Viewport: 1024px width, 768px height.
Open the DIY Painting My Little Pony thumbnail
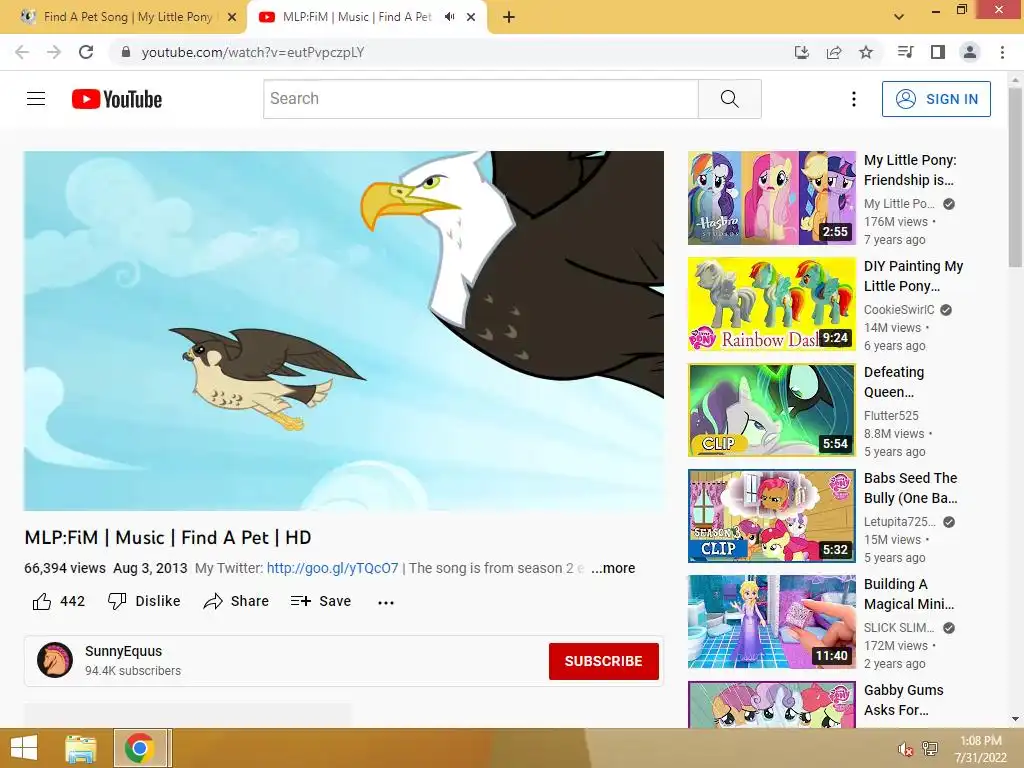[771, 304]
